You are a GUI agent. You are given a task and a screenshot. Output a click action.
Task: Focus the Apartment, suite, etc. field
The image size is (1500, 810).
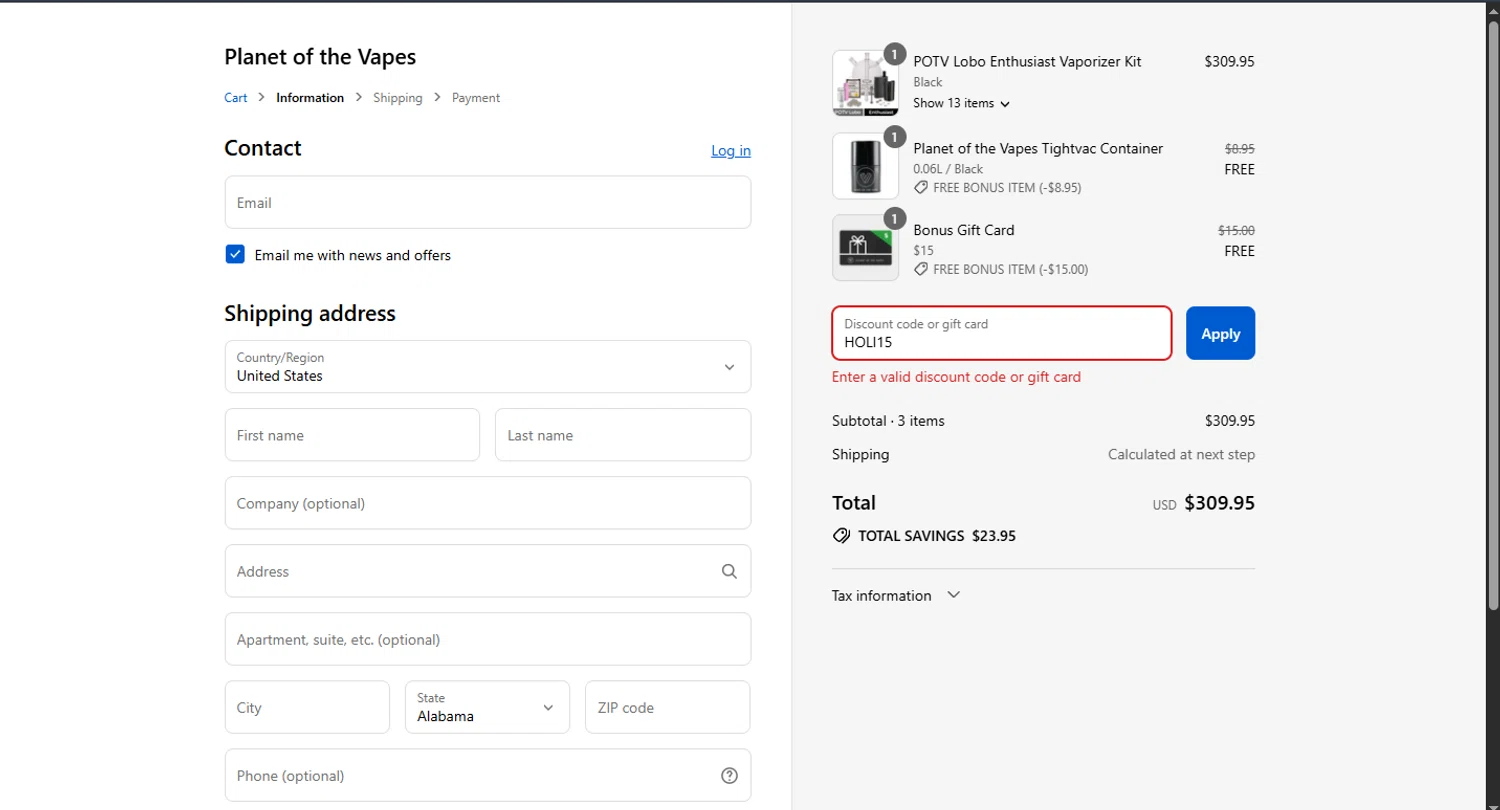pyautogui.click(x=488, y=639)
